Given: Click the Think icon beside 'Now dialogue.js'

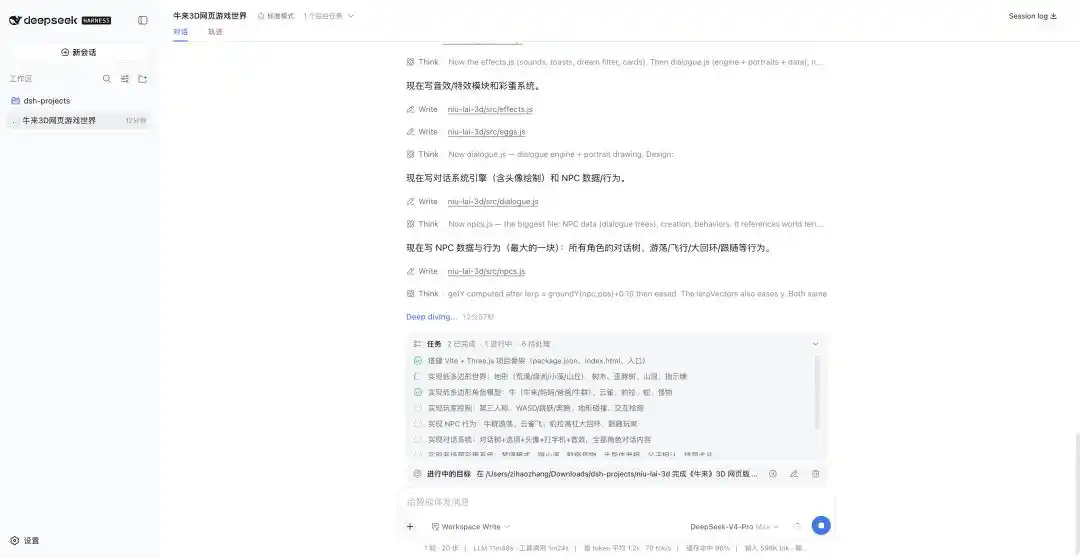Looking at the screenshot, I should (411, 154).
